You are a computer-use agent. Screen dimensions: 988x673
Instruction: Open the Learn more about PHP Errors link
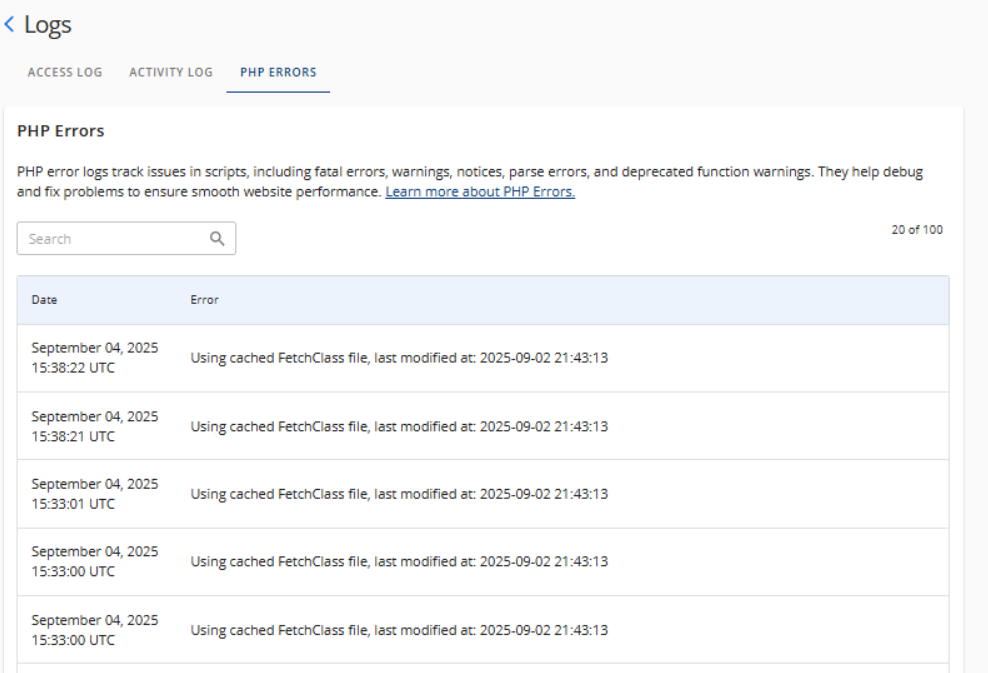pyautogui.click(x=479, y=191)
